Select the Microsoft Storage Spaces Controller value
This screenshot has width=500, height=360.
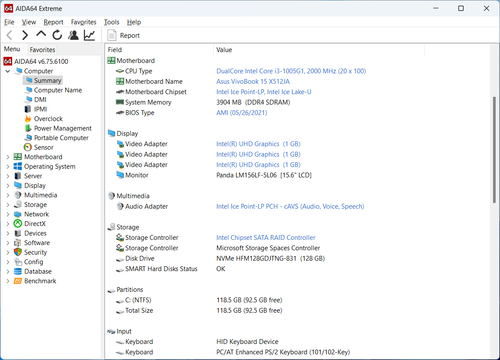(x=268, y=248)
